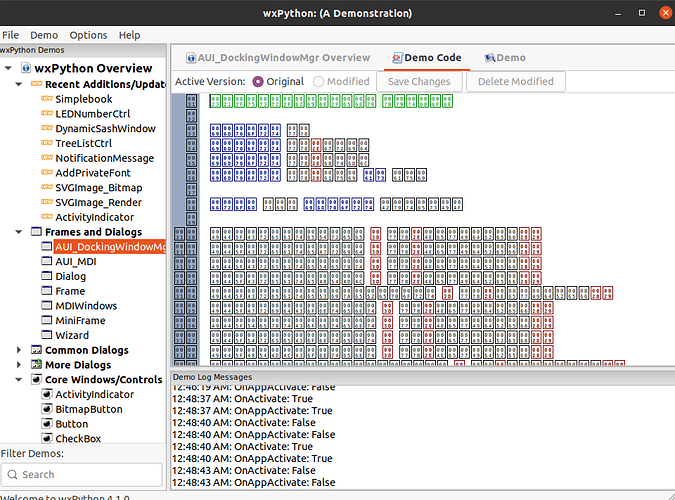Click the icon beside SVGImage_Render
Screen dimensions: 675x500
(47, 202)
